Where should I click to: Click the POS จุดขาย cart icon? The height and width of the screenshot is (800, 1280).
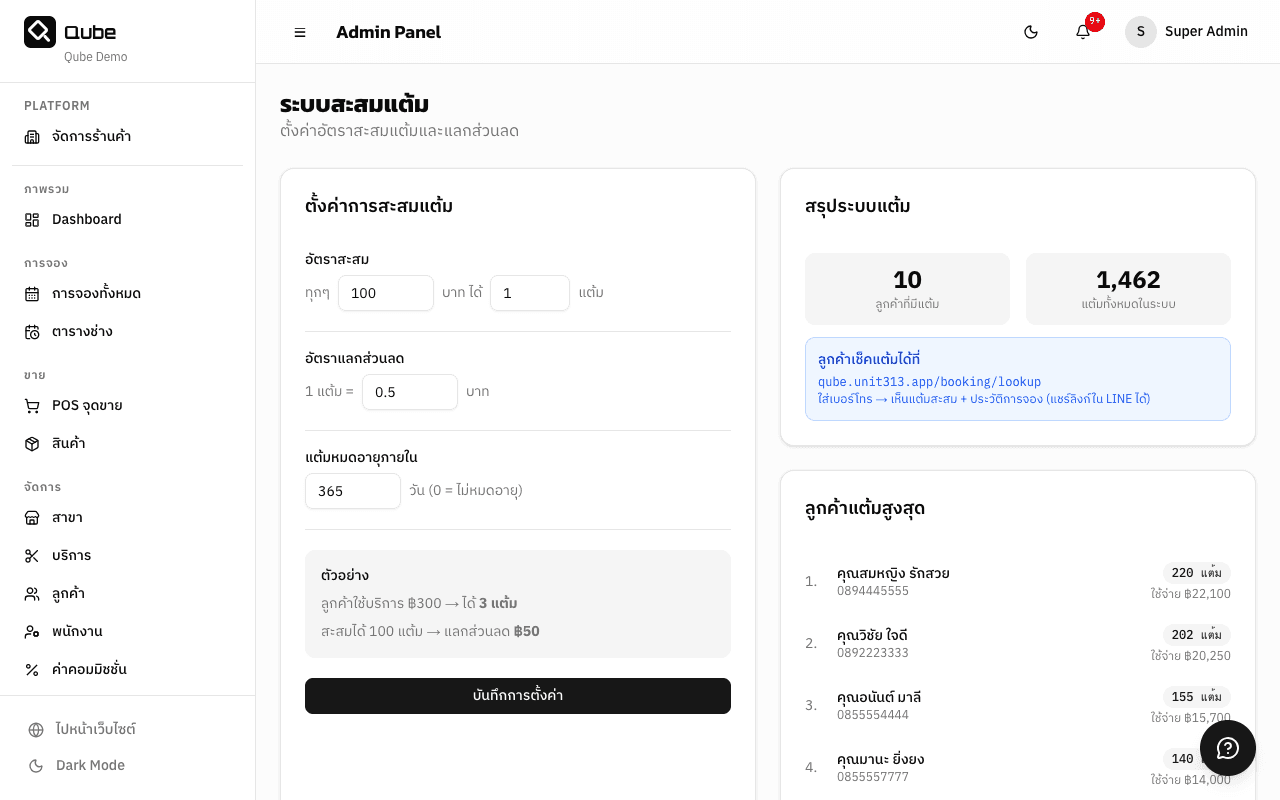point(32,406)
